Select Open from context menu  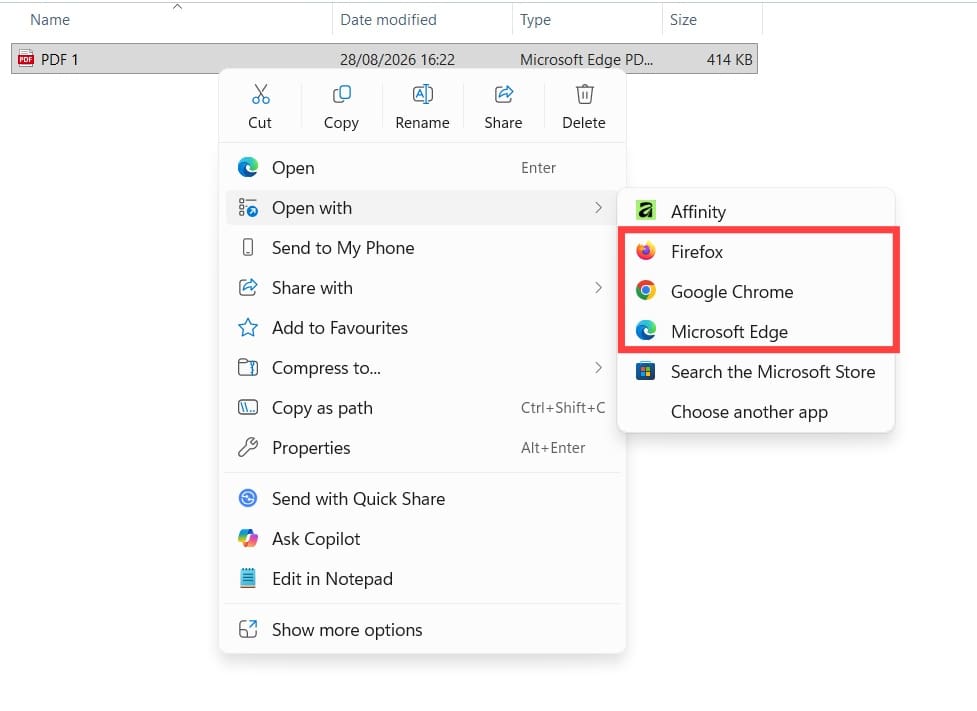coord(422,168)
